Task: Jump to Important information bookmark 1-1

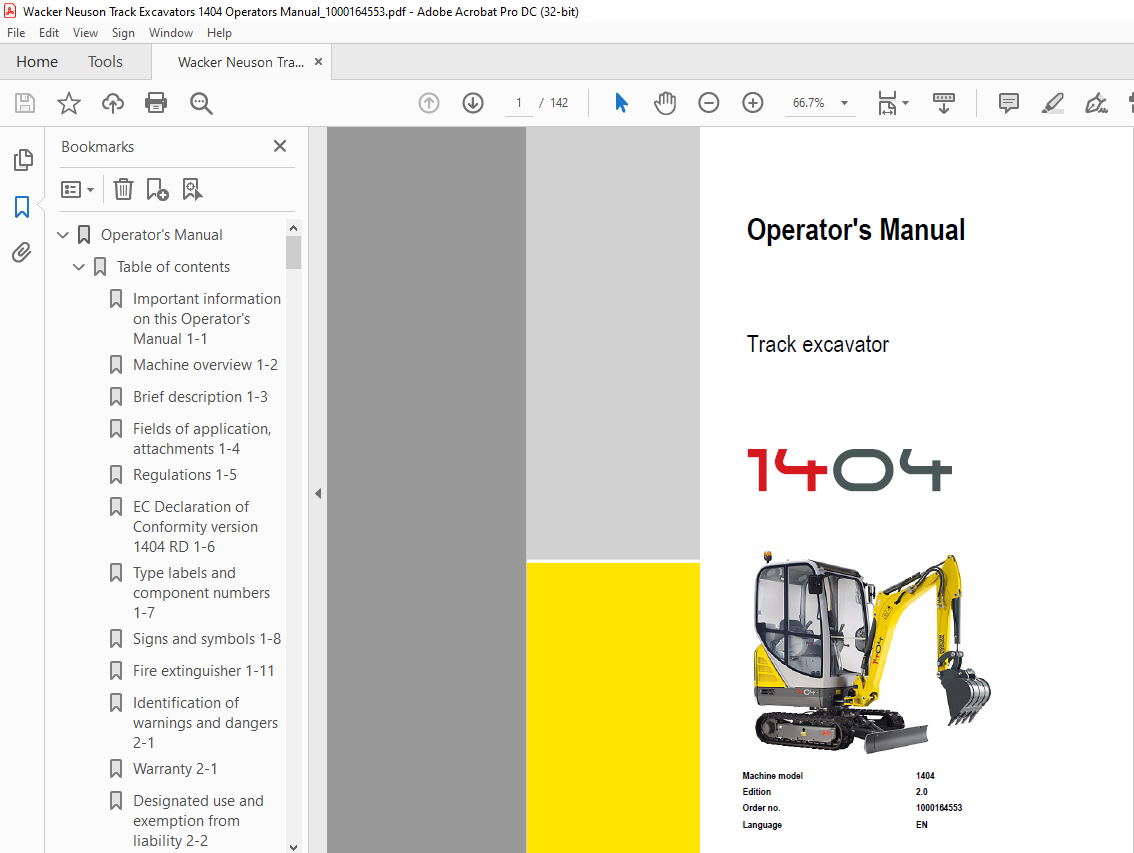Action: [x=207, y=318]
